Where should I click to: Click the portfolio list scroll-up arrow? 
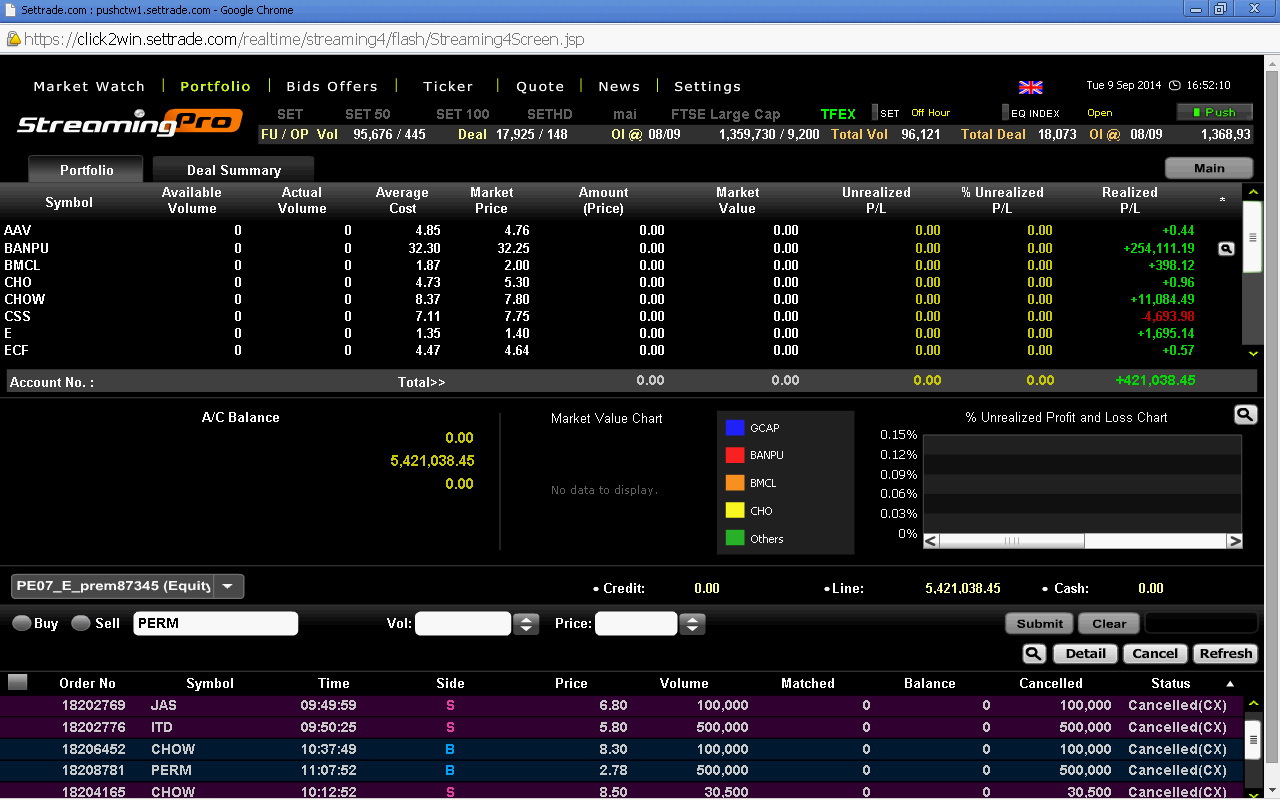click(1252, 192)
